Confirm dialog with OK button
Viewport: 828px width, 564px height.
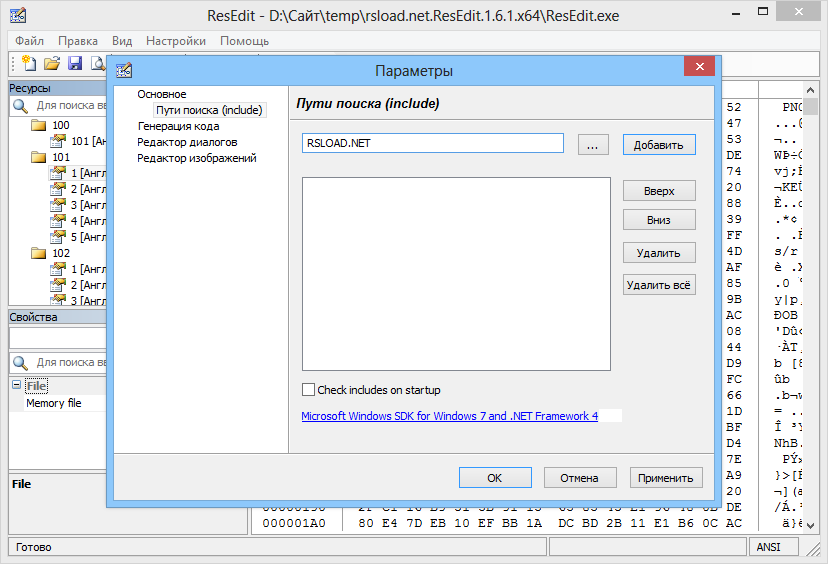(x=495, y=477)
